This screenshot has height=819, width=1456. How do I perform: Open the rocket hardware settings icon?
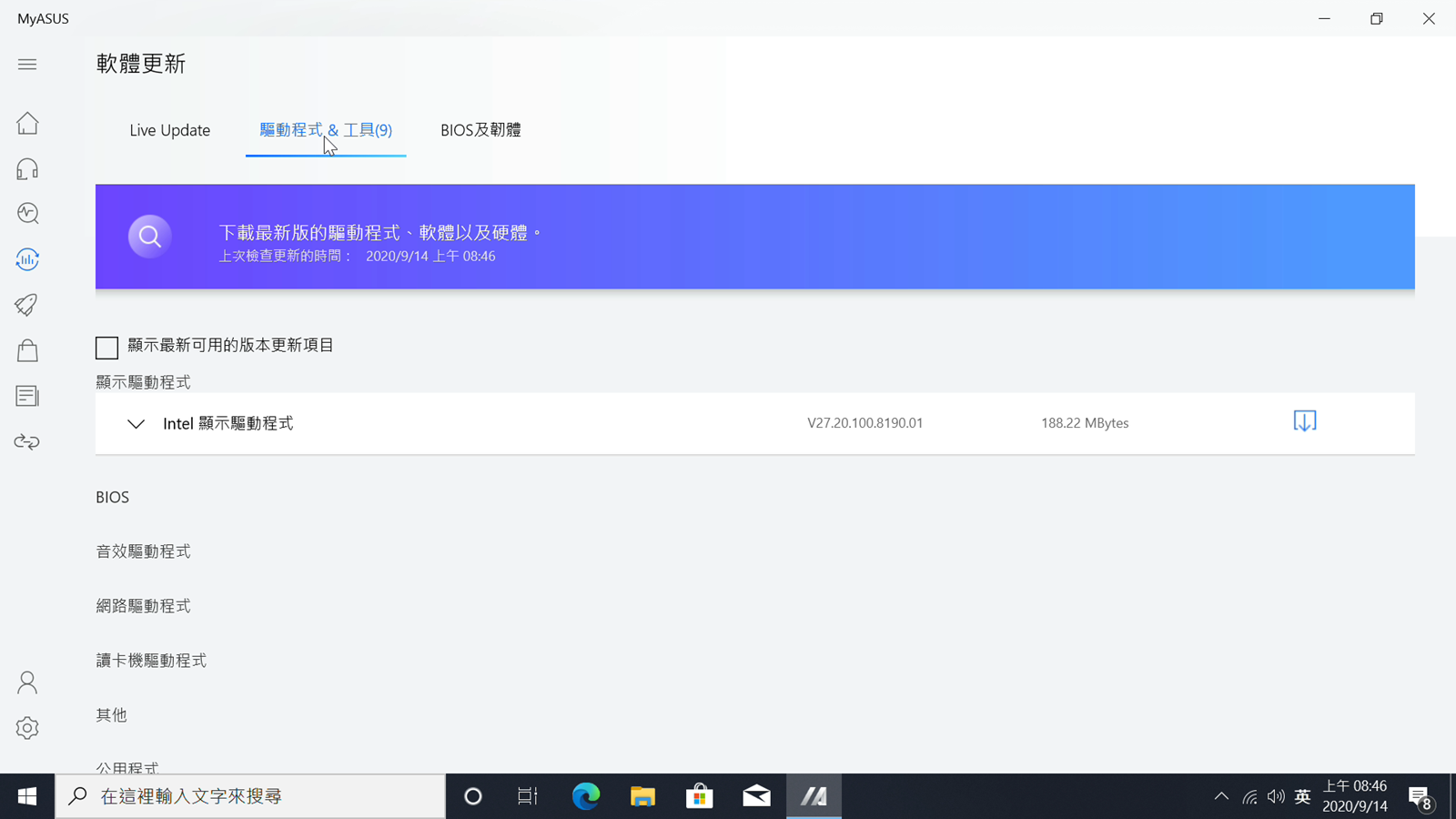point(27,305)
